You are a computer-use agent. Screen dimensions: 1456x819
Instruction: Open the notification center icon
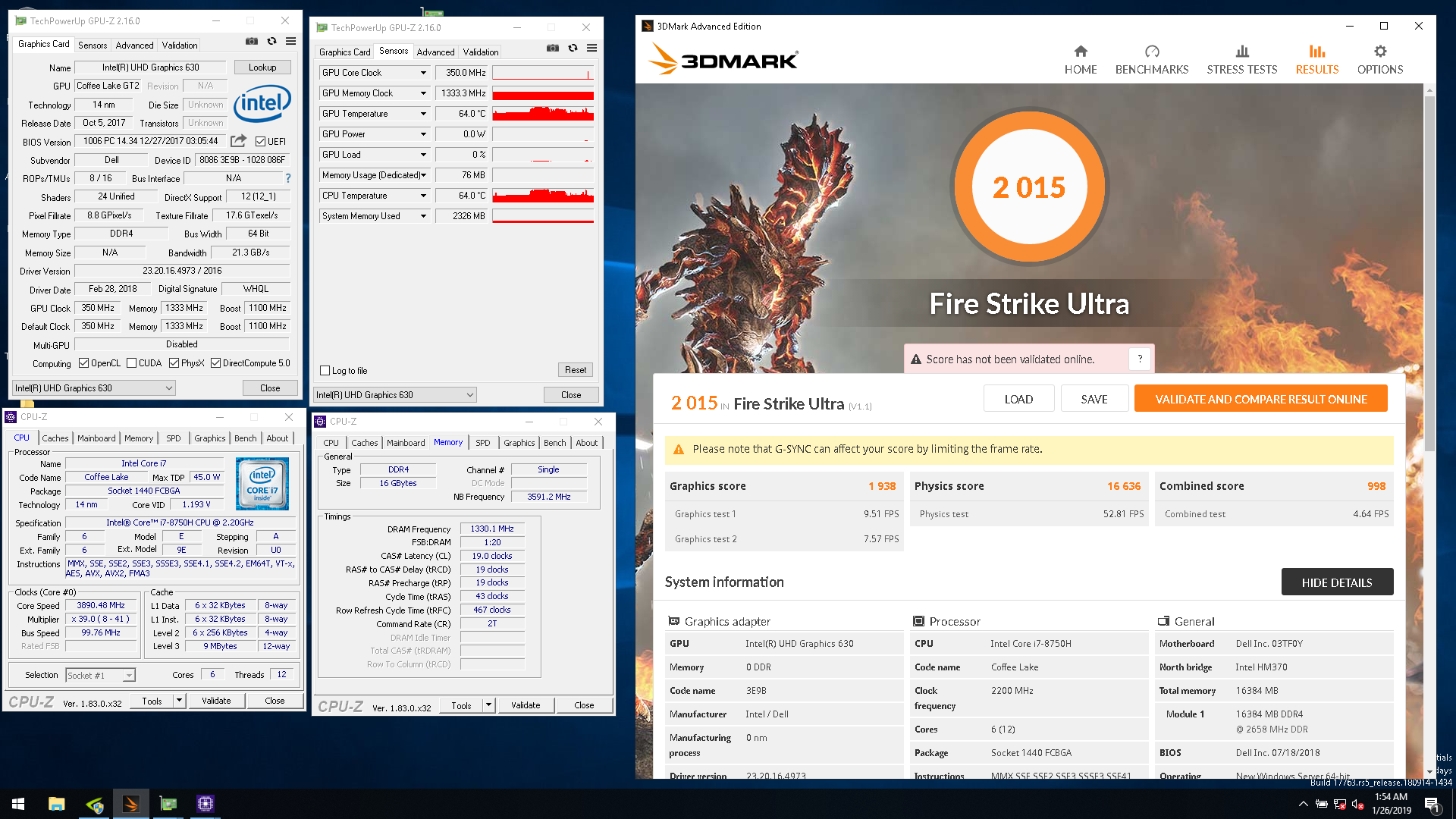pyautogui.click(x=1432, y=804)
